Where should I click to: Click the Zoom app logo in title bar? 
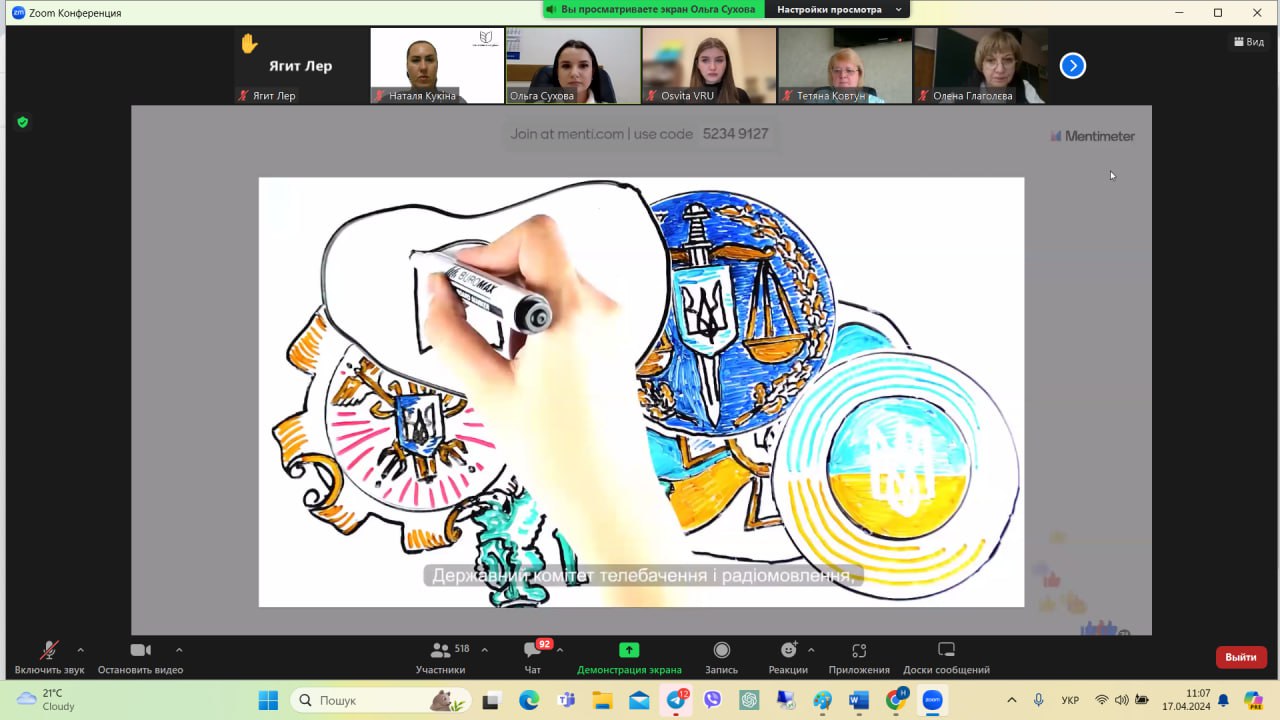pos(18,13)
